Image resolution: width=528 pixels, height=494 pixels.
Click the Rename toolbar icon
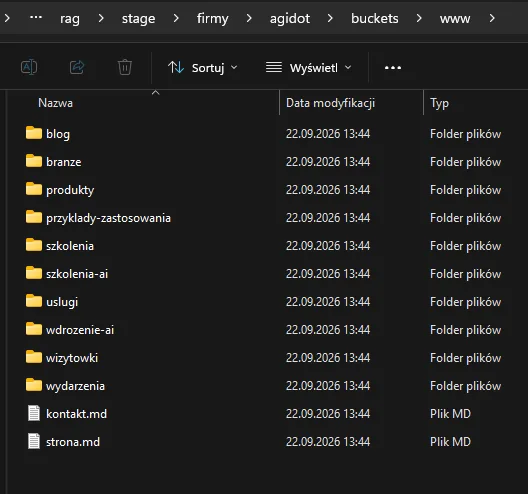(29, 67)
